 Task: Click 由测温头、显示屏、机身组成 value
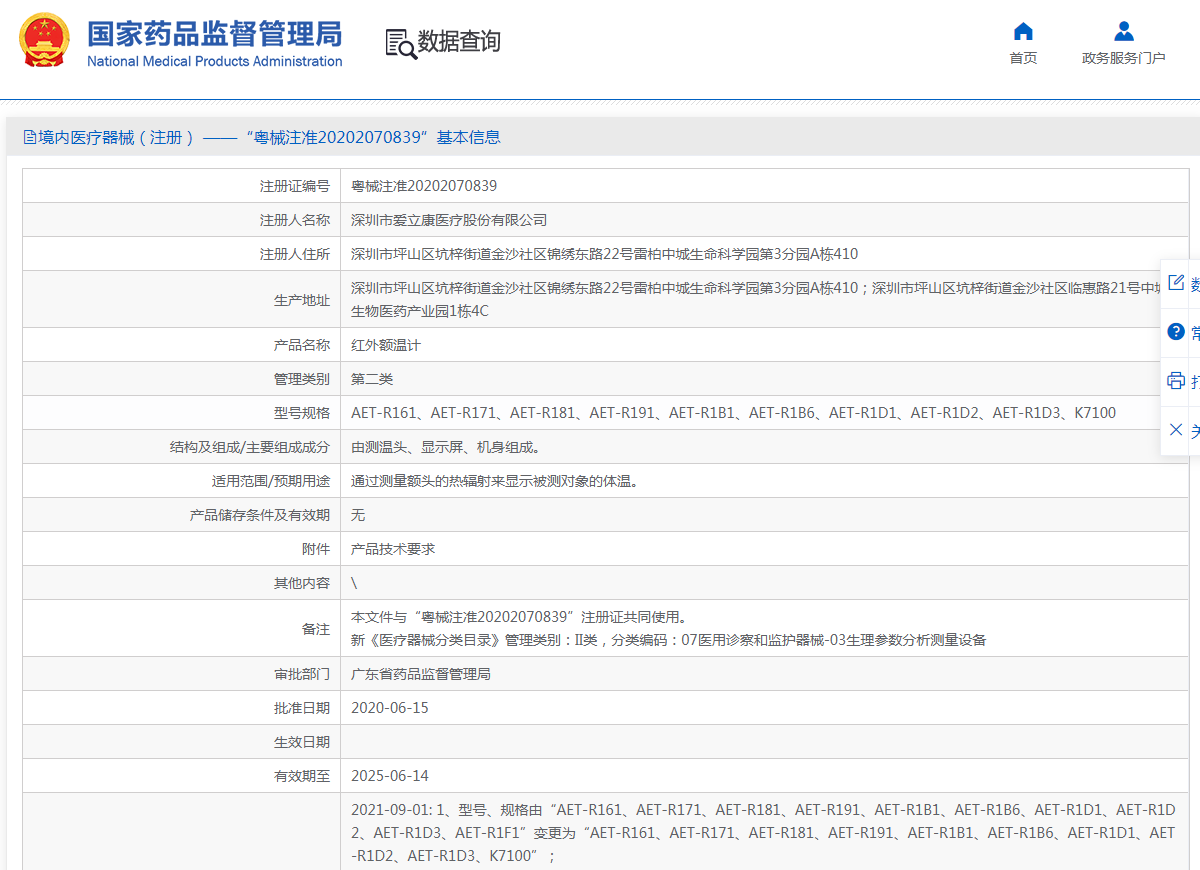(x=446, y=447)
